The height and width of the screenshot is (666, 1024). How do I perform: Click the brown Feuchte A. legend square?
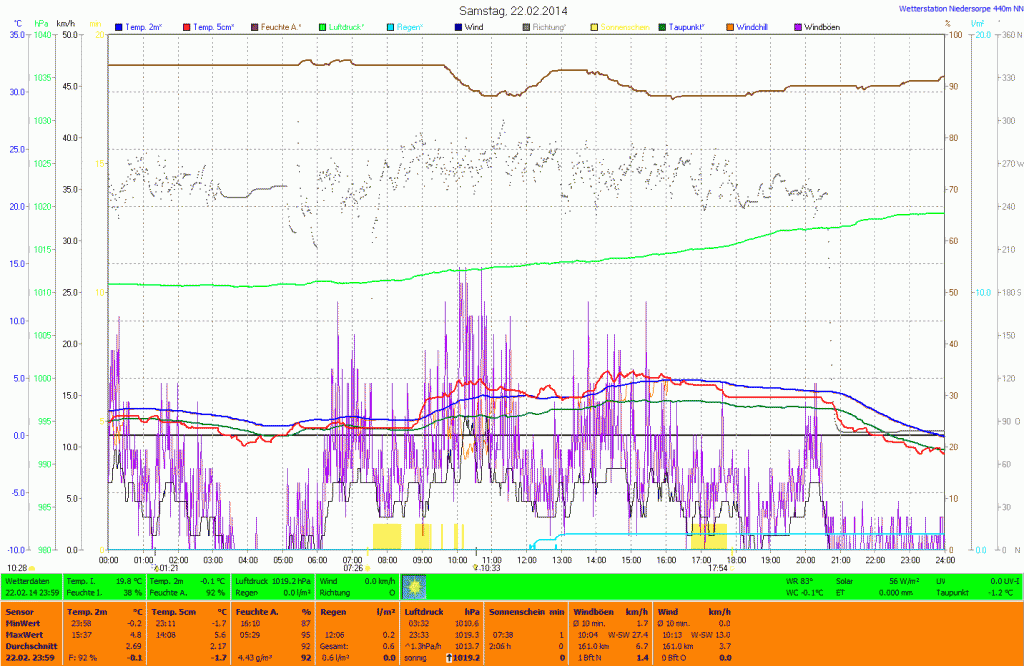tap(256, 27)
